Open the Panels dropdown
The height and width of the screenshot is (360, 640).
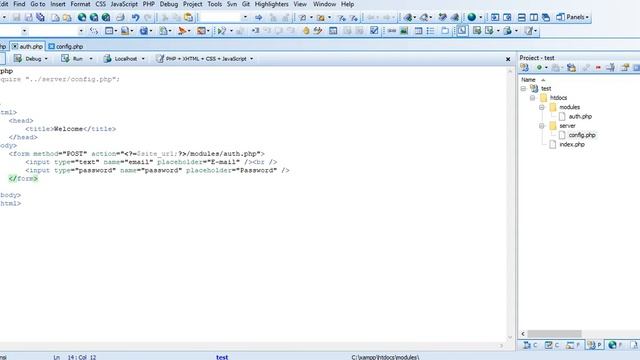[573, 17]
